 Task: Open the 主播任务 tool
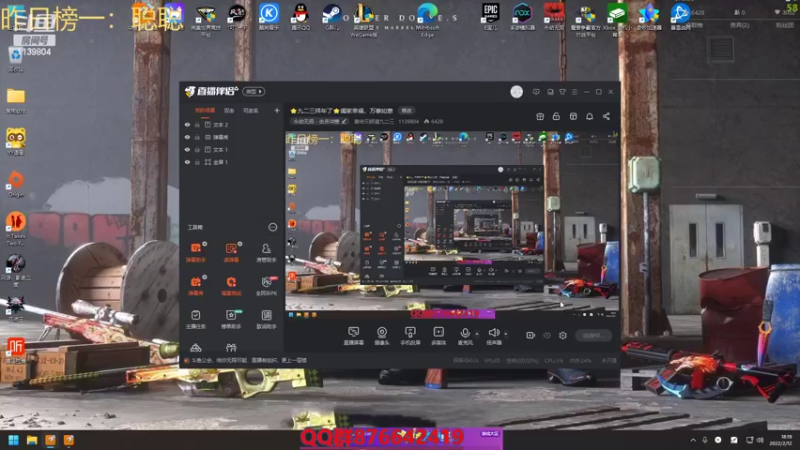pos(196,319)
